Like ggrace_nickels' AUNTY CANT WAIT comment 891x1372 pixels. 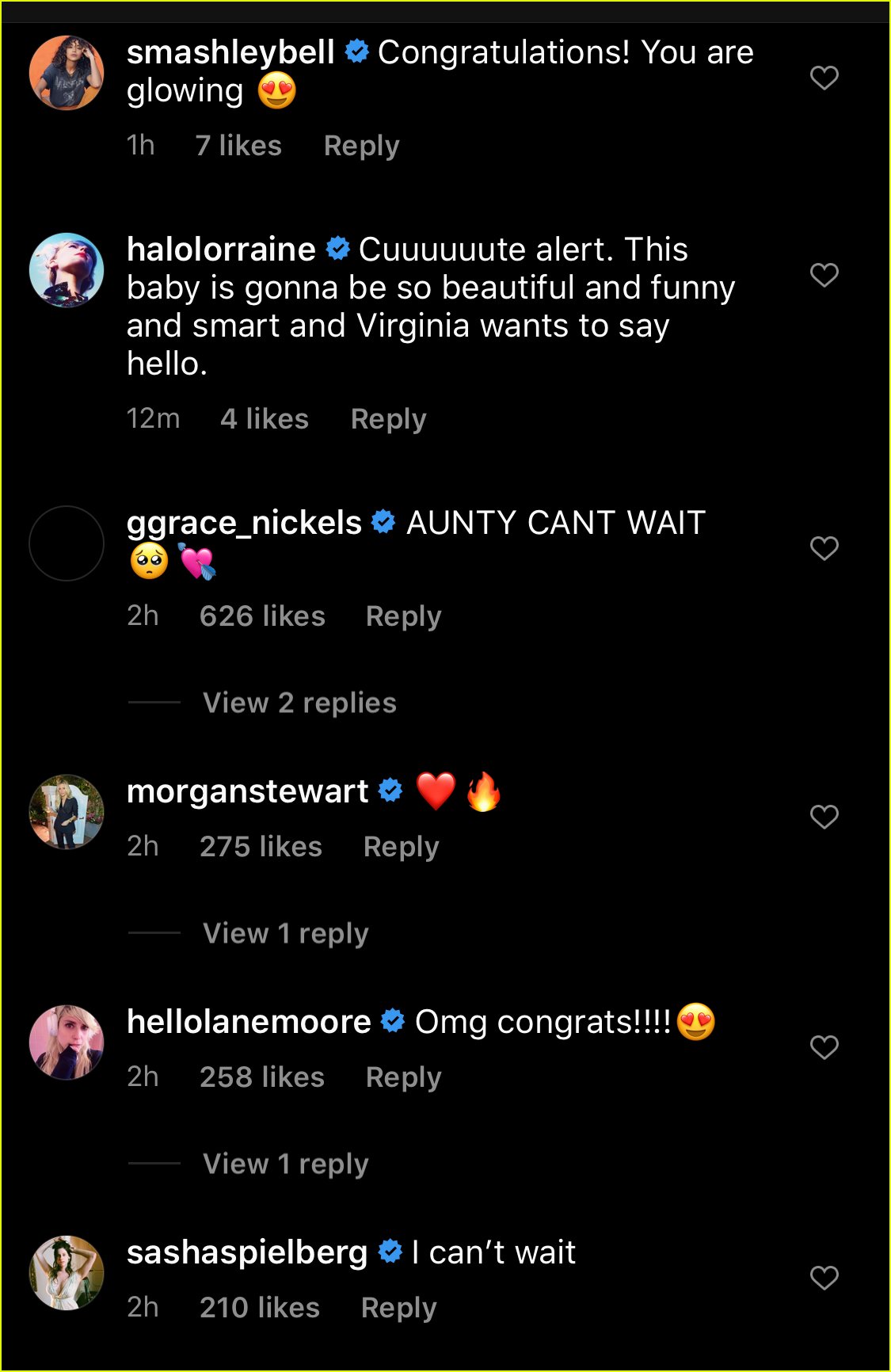click(x=824, y=548)
